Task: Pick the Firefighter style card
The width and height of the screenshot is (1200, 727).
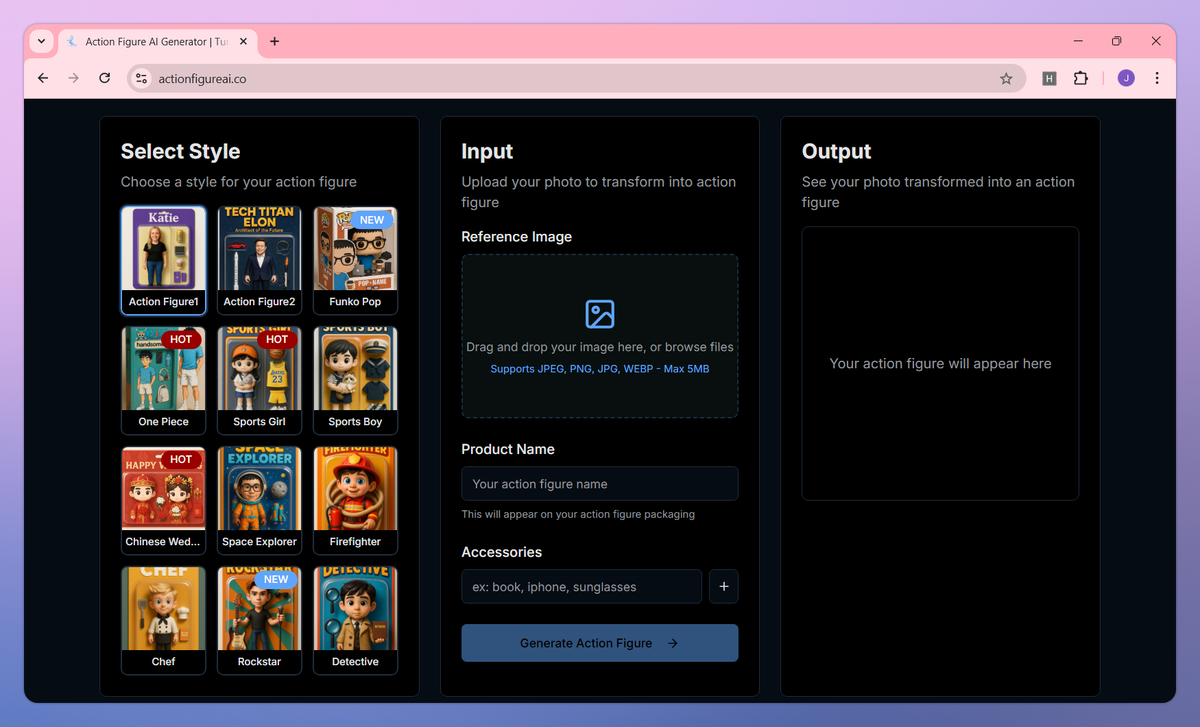Action: (x=355, y=500)
